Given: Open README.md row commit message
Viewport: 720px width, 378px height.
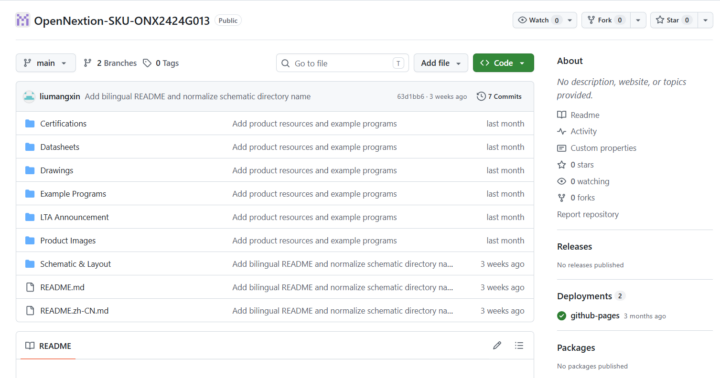Looking at the screenshot, I should coord(343,288).
